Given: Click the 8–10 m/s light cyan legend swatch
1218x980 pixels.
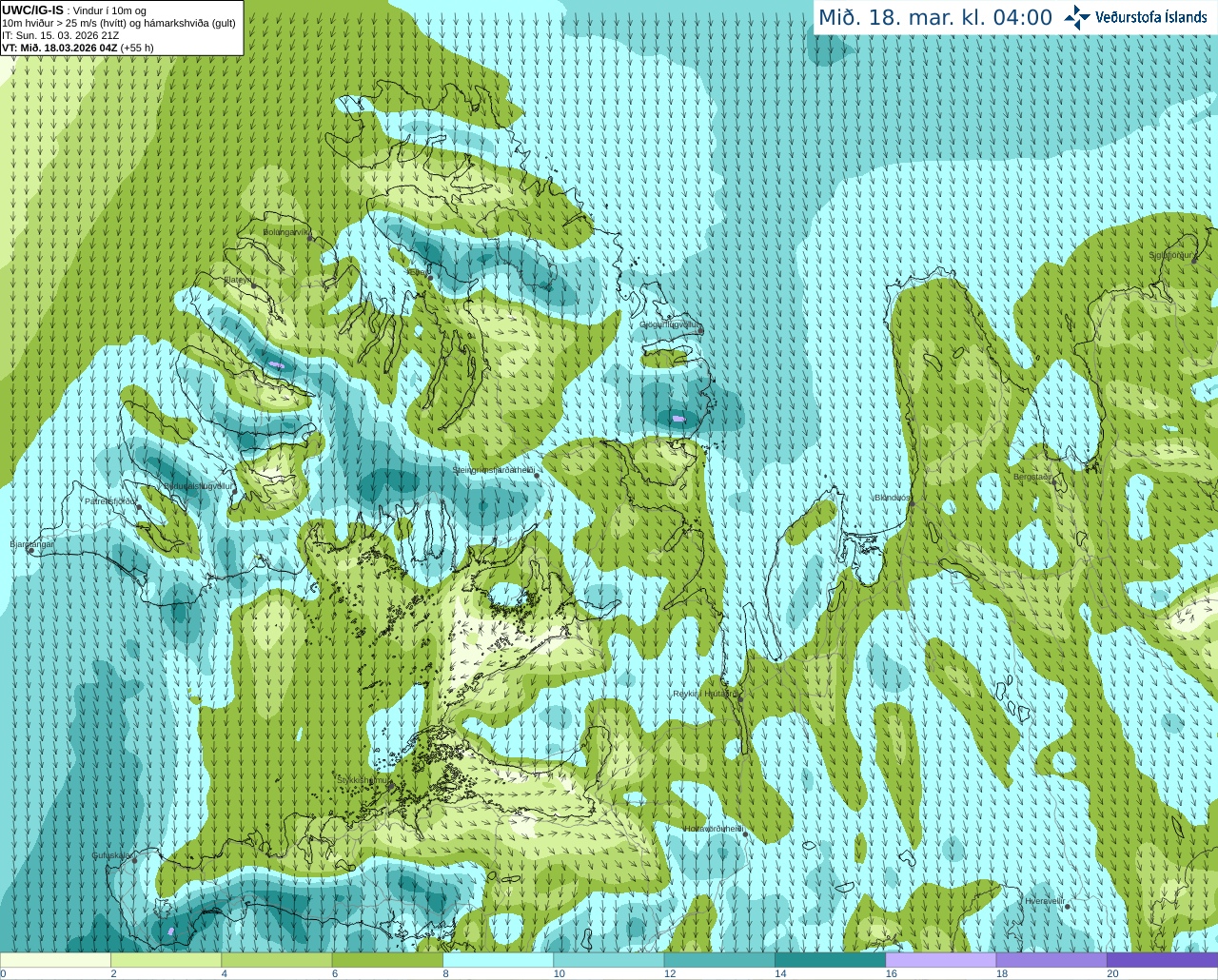Looking at the screenshot, I should 498,960.
